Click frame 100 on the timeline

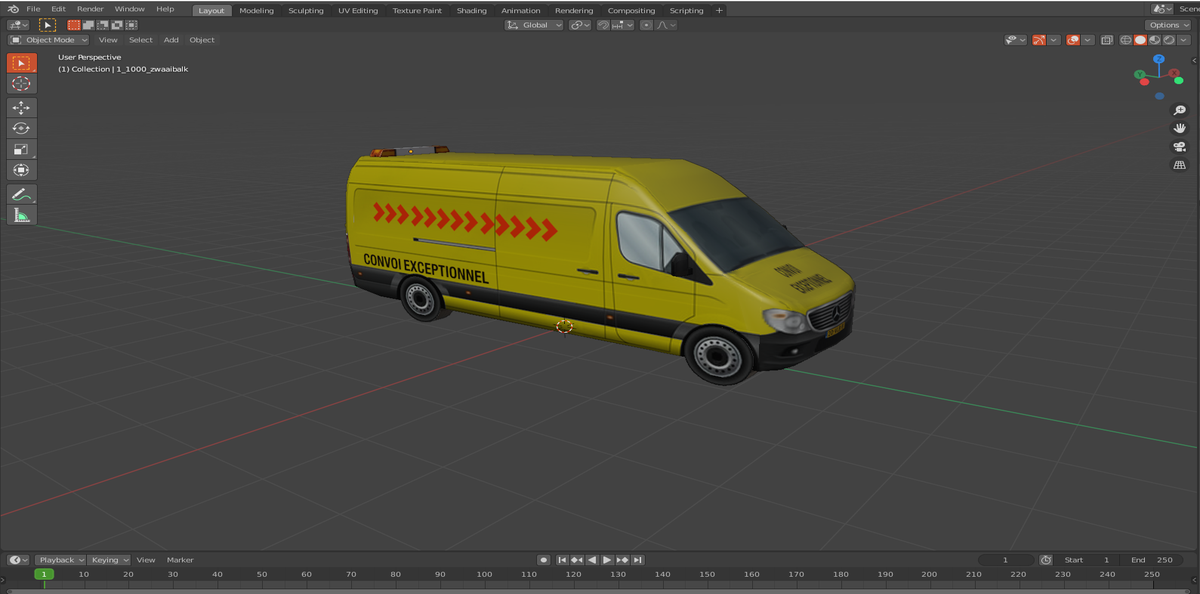click(x=484, y=574)
